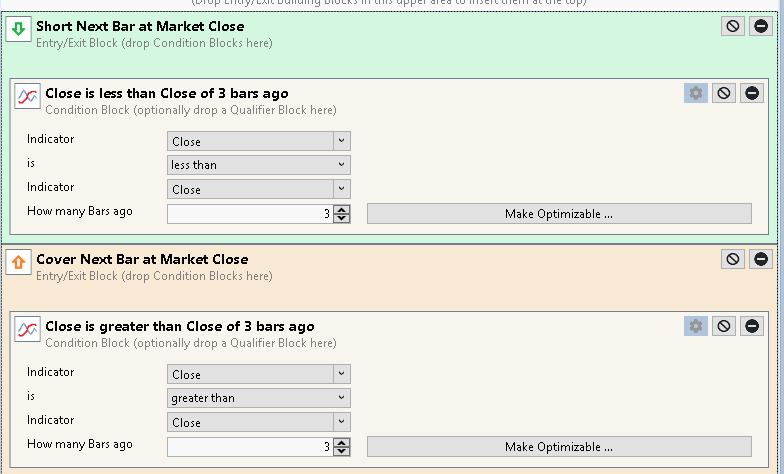This screenshot has height=474, width=784.
Task: Open the greater than operator dropdown
Action: (258, 398)
